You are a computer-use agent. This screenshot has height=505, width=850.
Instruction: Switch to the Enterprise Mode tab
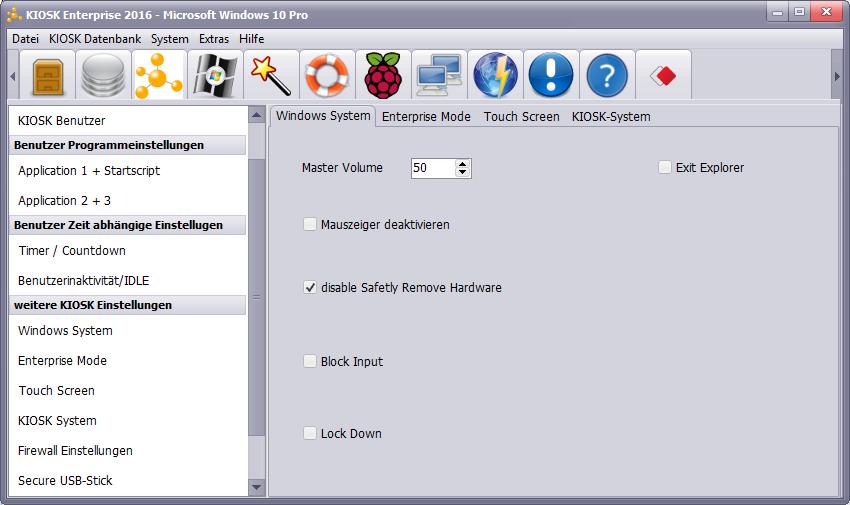[426, 117]
